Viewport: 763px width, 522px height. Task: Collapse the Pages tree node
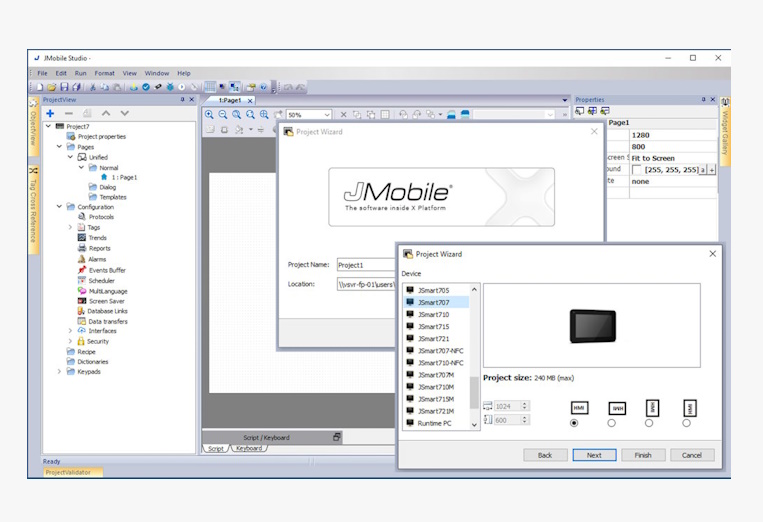click(59, 146)
